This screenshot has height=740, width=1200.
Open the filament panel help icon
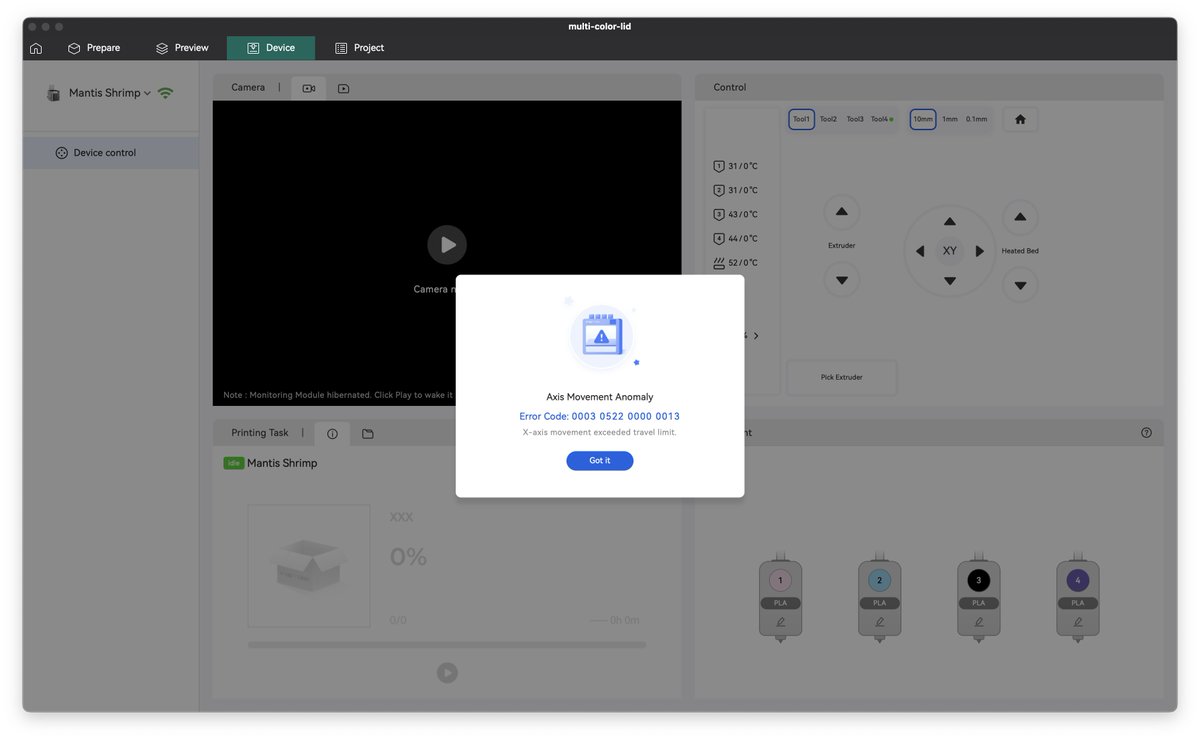click(1146, 433)
